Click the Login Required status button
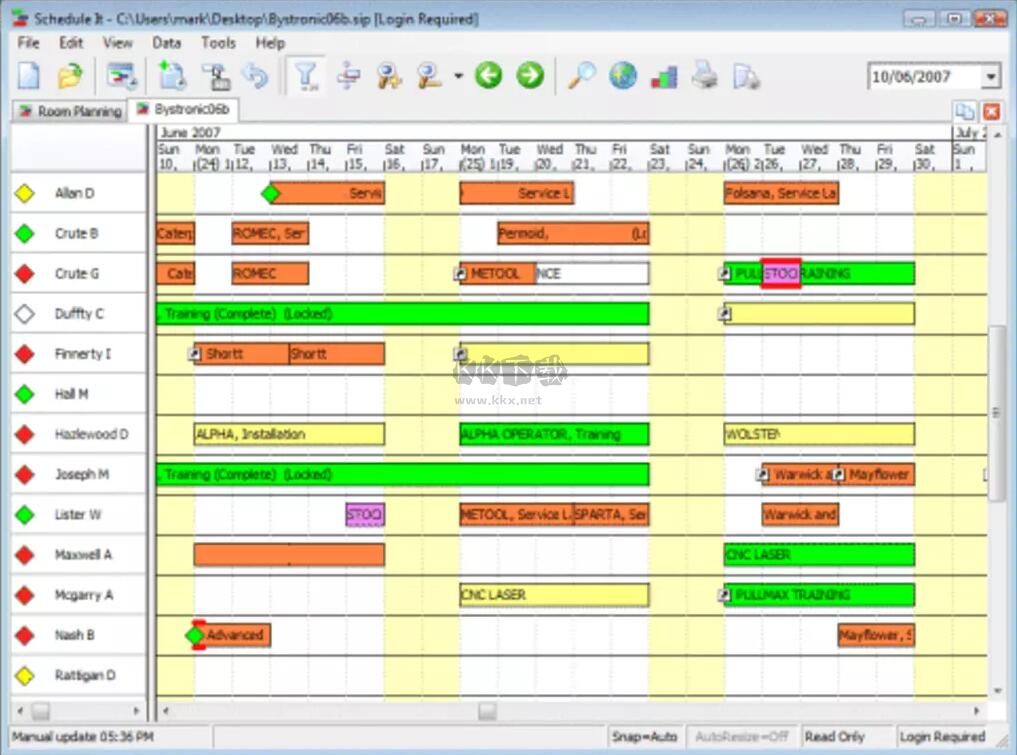The image size is (1017, 755). pyautogui.click(x=941, y=736)
